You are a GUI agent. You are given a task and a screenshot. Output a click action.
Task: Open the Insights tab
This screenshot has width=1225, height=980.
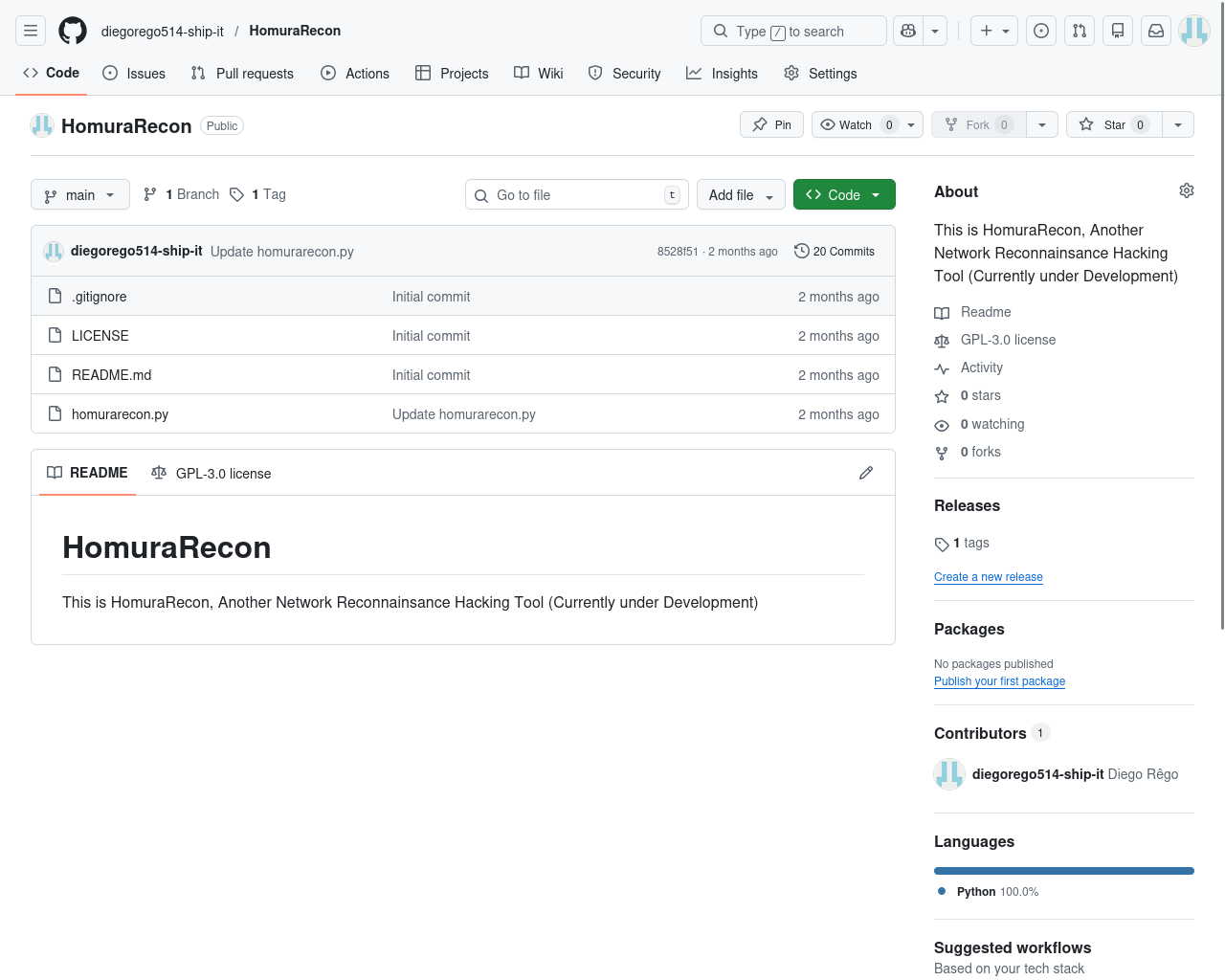pos(722,74)
